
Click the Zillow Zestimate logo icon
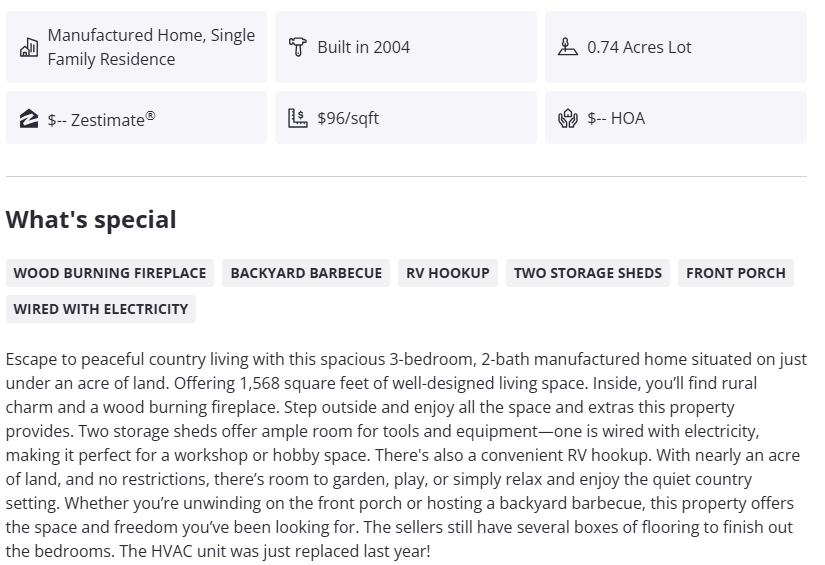(29, 119)
